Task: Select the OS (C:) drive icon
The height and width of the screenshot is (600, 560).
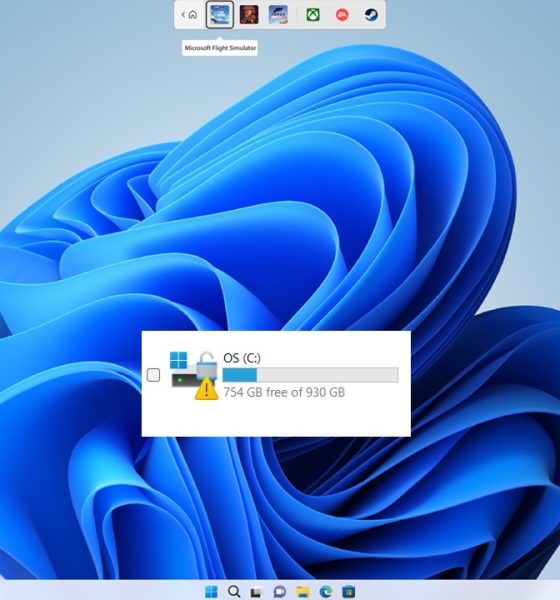Action: [x=194, y=375]
